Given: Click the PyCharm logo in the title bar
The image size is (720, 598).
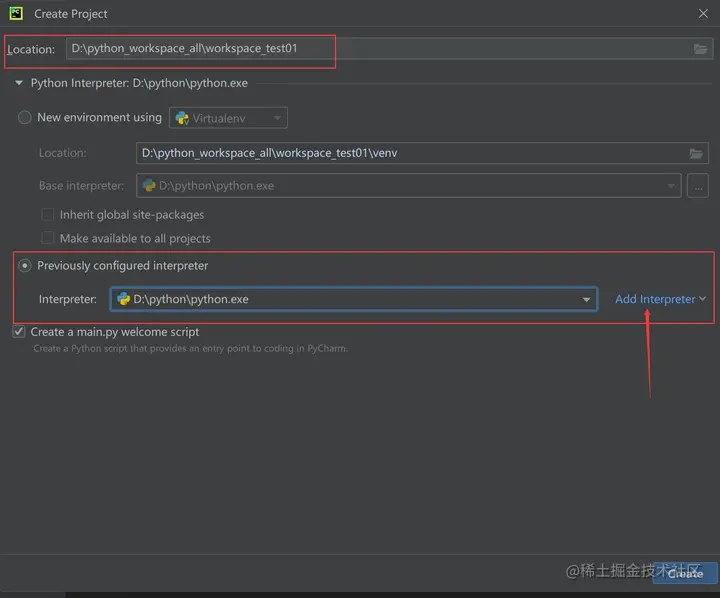Looking at the screenshot, I should (x=16, y=13).
